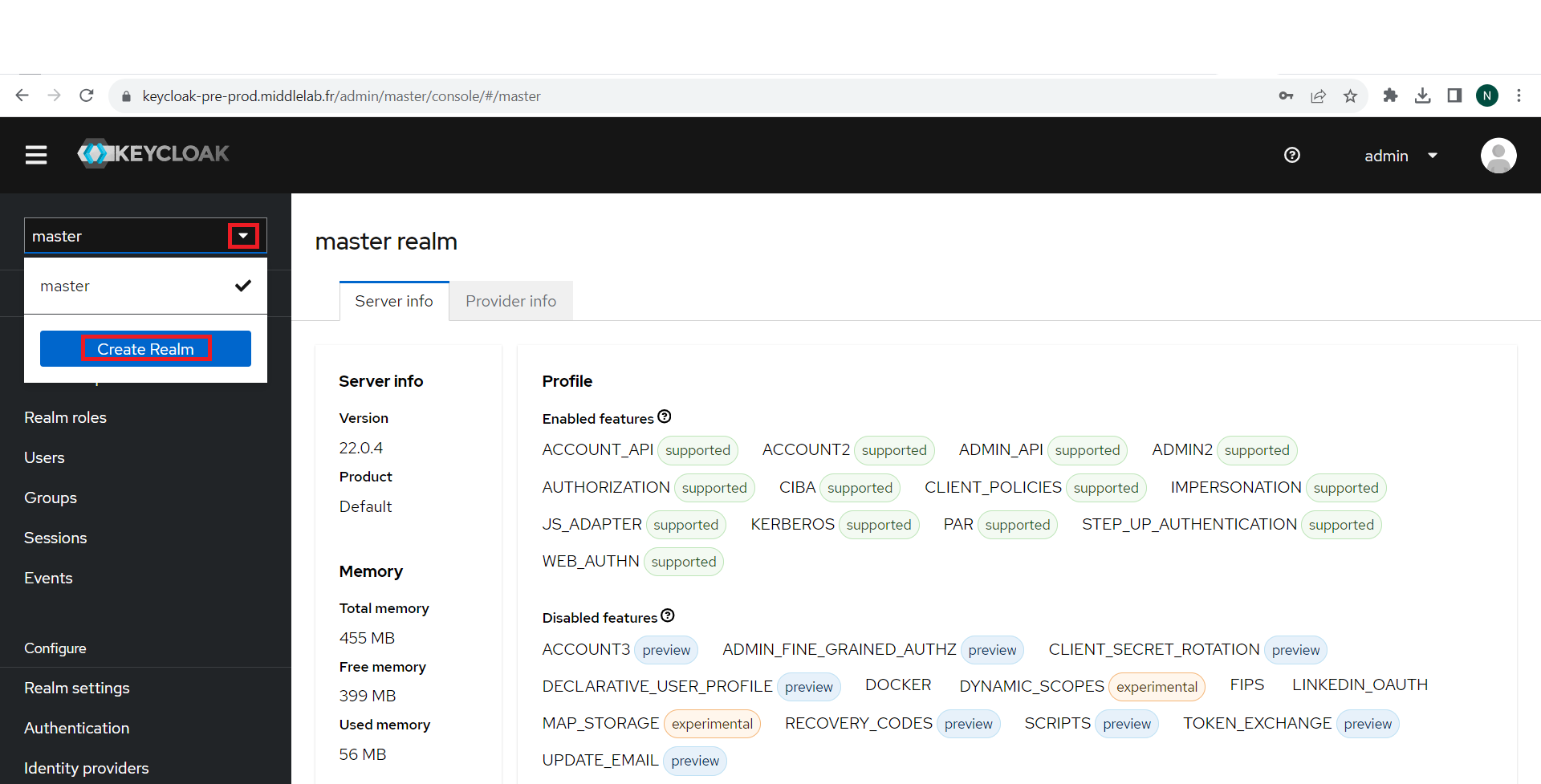Click the Create Realm button
1541x784 pixels.
(145, 348)
